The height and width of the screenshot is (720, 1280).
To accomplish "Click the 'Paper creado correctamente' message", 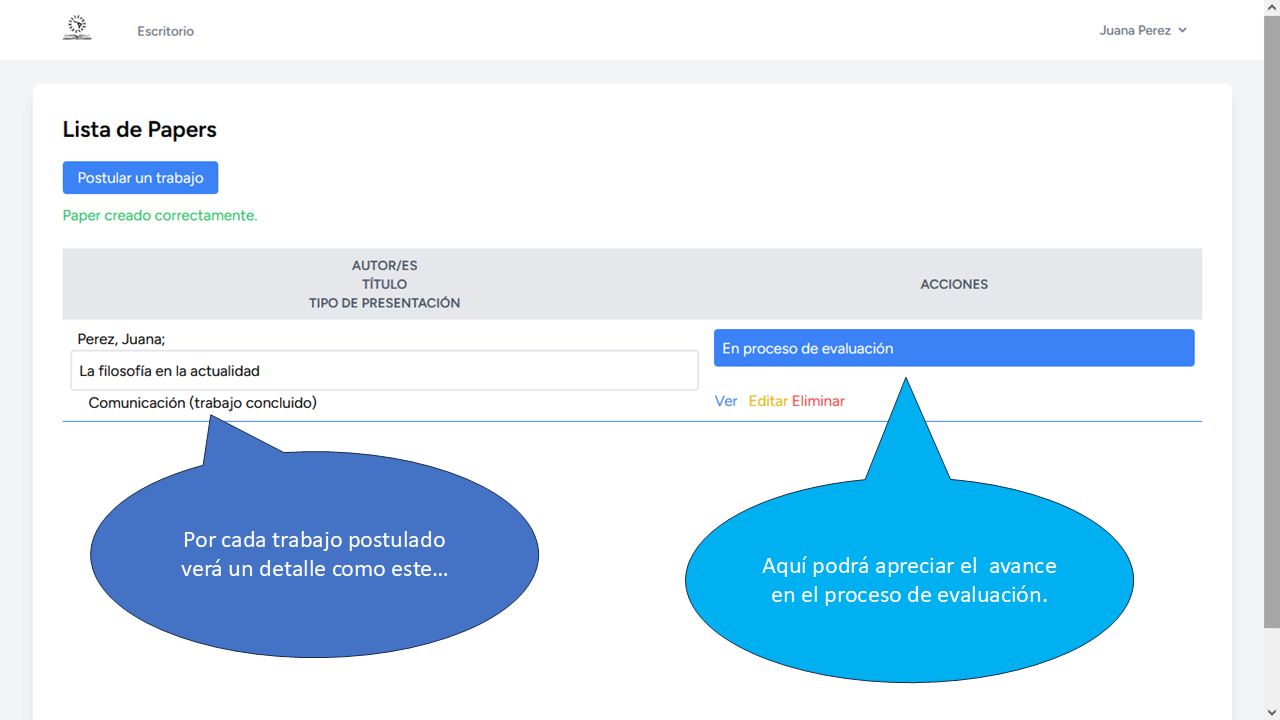I will pyautogui.click(x=160, y=215).
